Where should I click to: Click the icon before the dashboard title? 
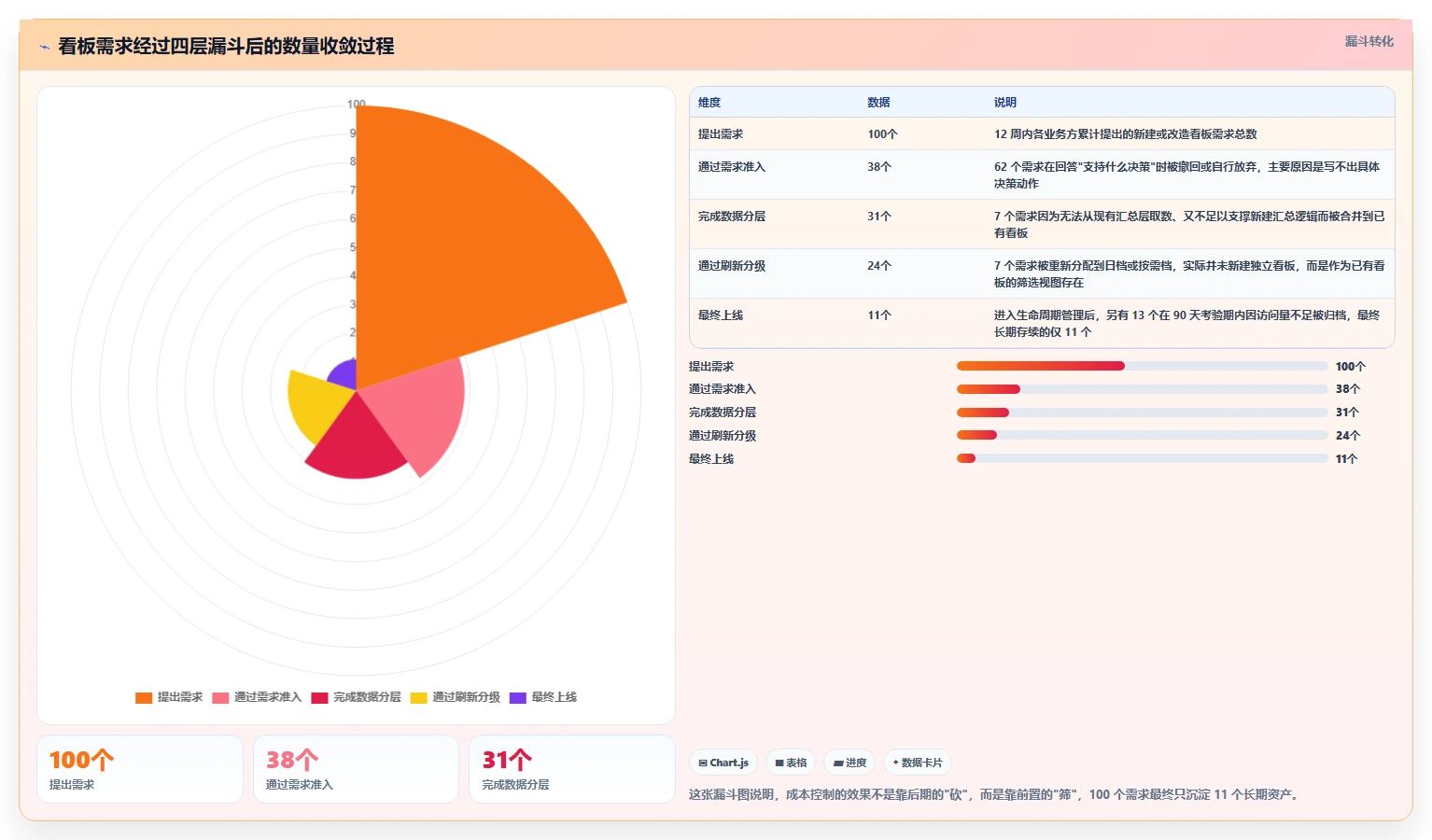(x=44, y=47)
